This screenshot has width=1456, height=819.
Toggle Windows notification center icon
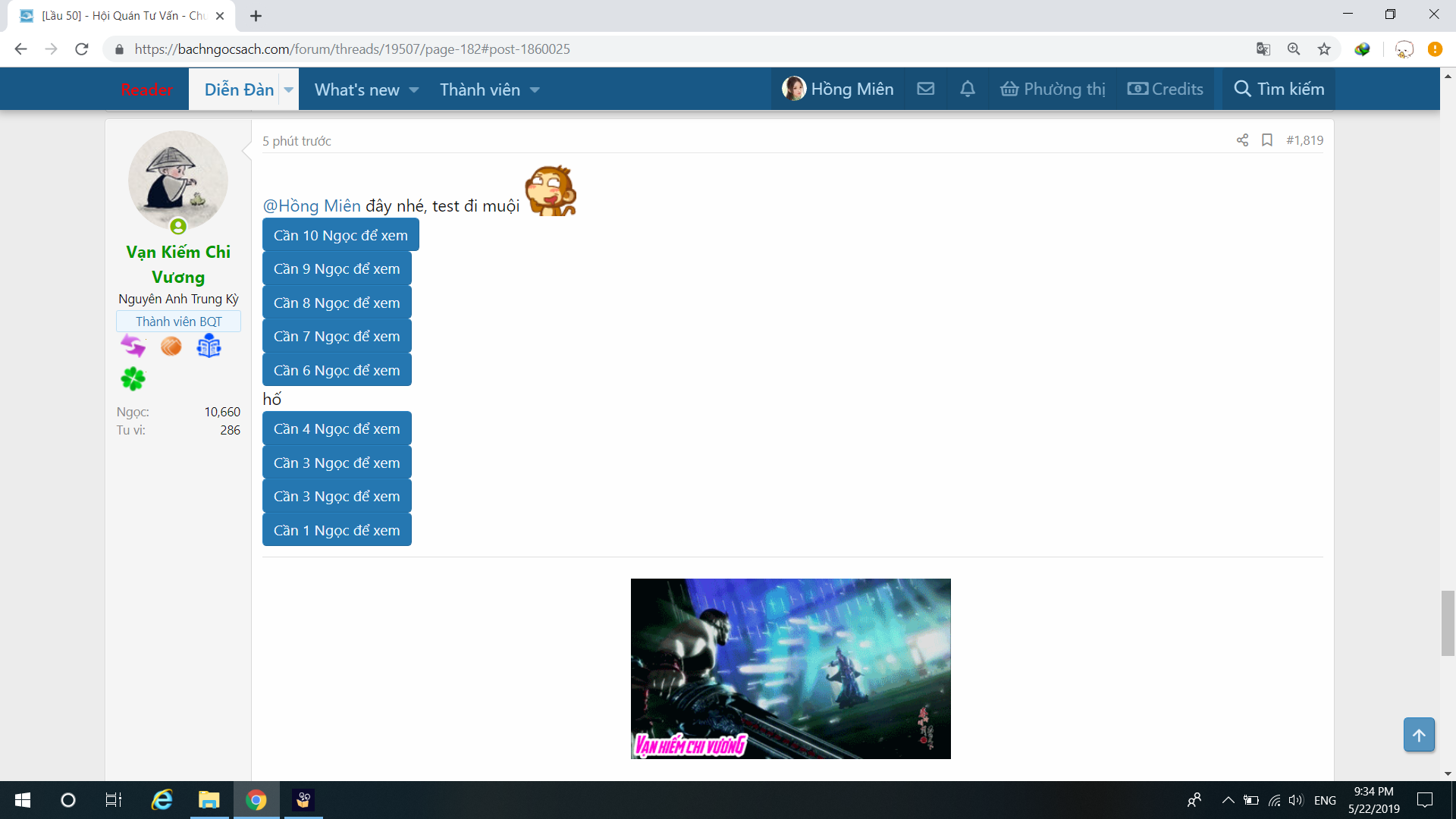(x=1425, y=800)
